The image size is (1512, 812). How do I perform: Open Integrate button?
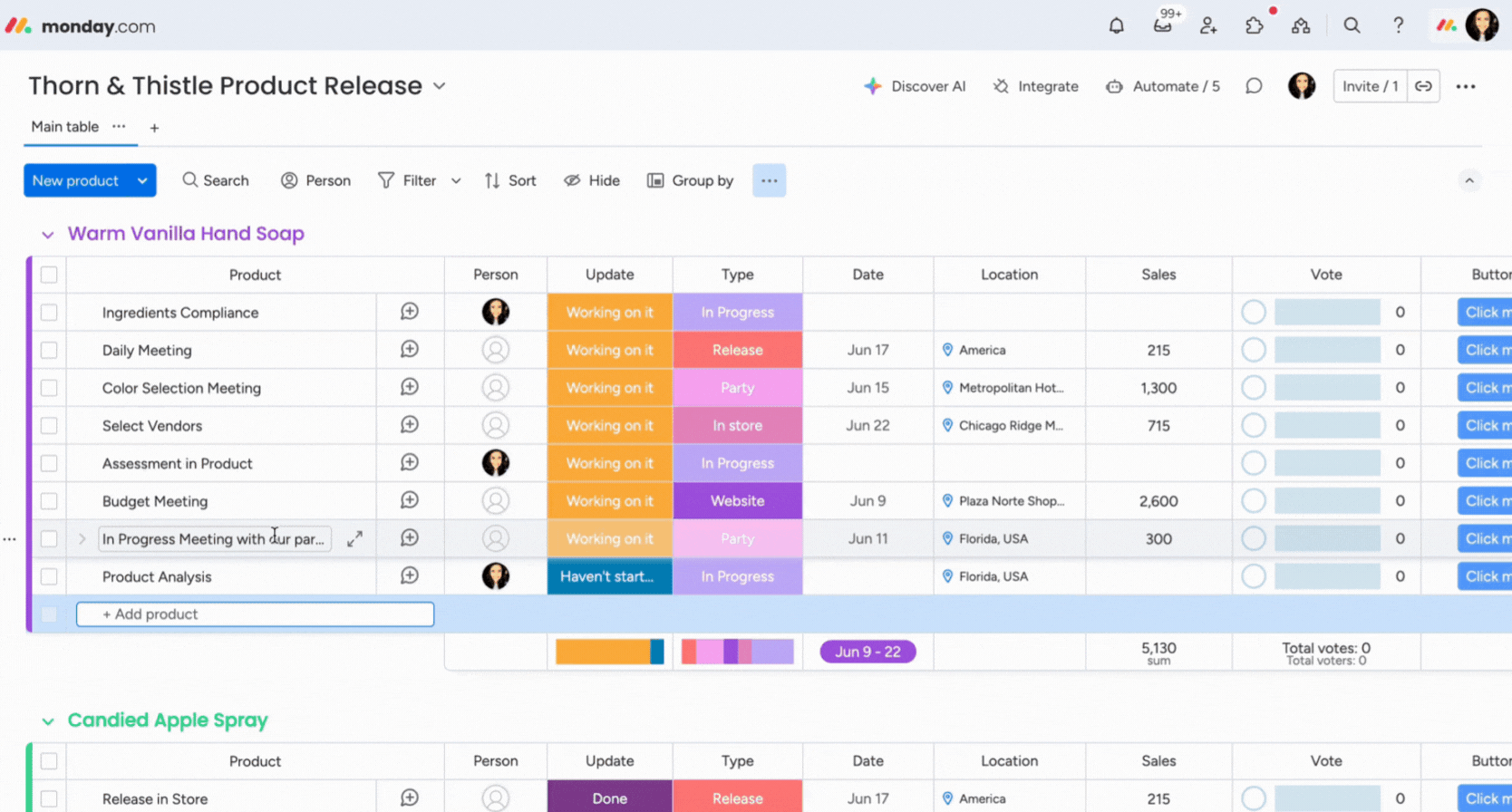pyautogui.click(x=1035, y=86)
